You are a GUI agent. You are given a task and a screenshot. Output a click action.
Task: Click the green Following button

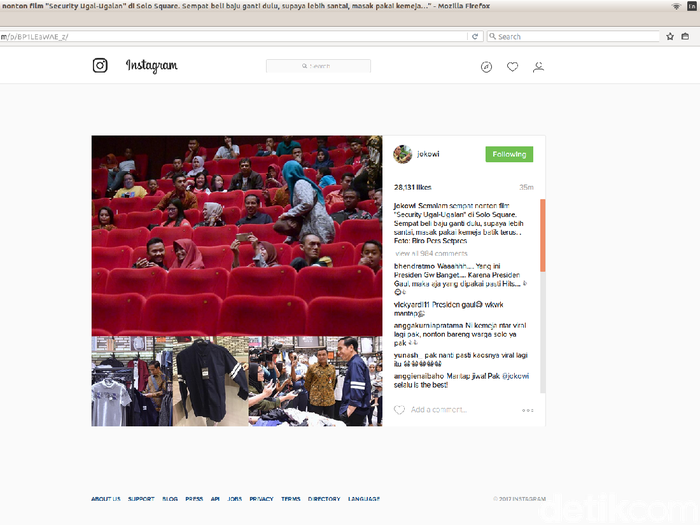(x=509, y=154)
